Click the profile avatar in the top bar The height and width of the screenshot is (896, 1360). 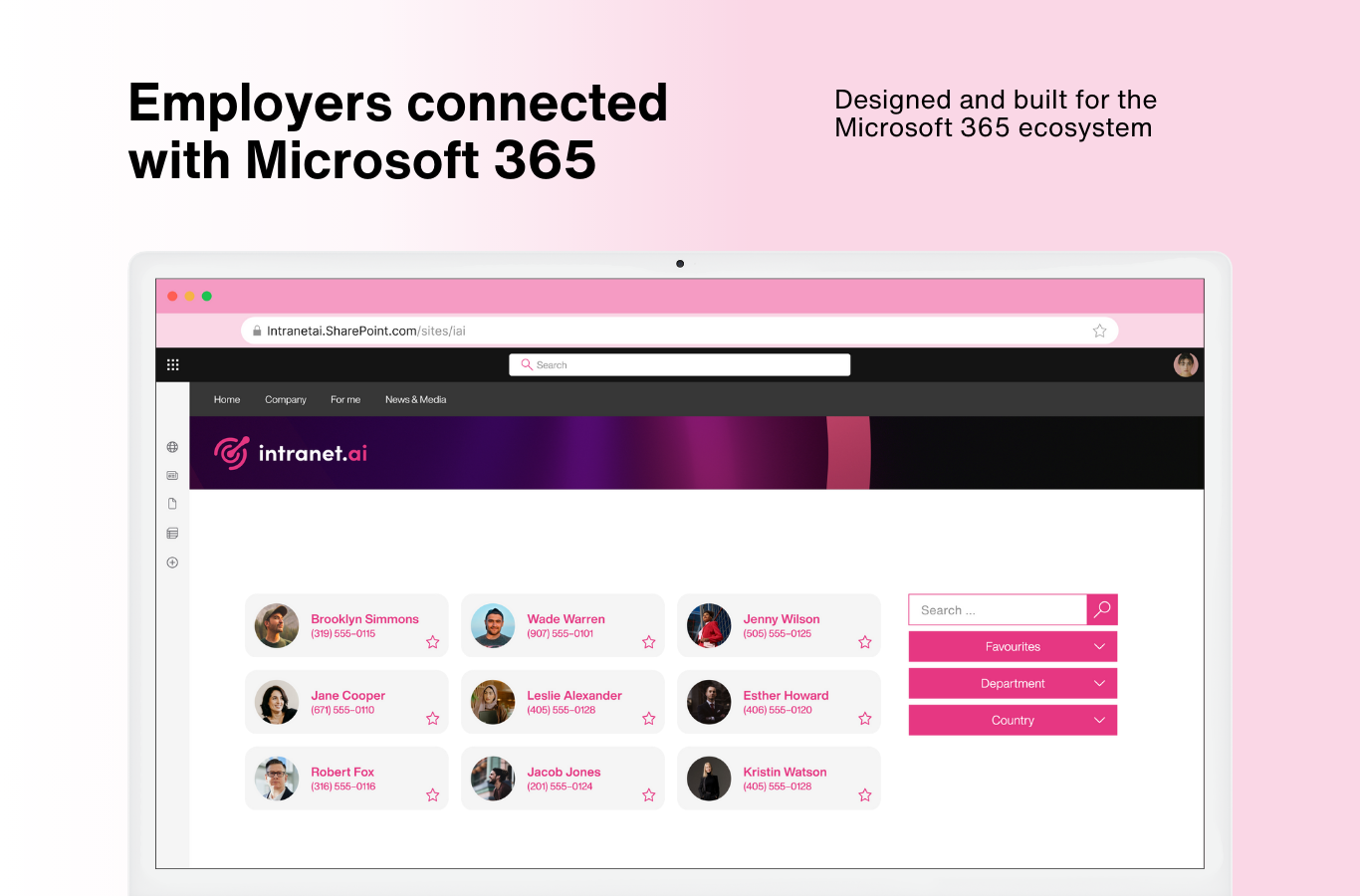(x=1186, y=364)
